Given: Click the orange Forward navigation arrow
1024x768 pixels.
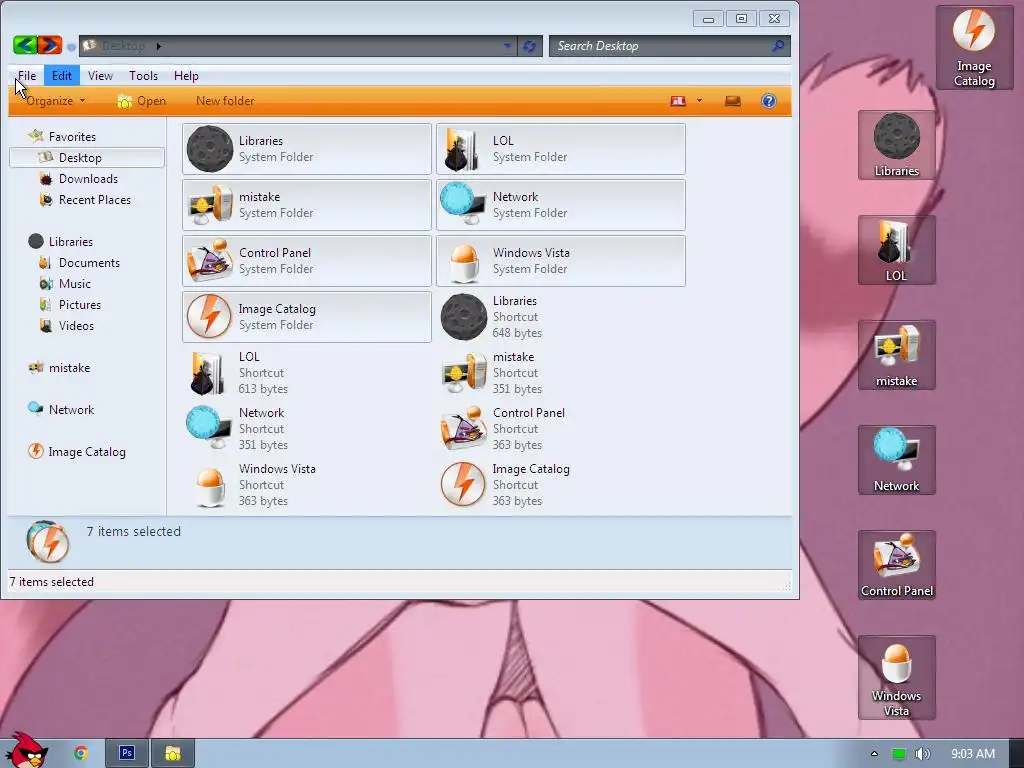Looking at the screenshot, I should [x=50, y=45].
